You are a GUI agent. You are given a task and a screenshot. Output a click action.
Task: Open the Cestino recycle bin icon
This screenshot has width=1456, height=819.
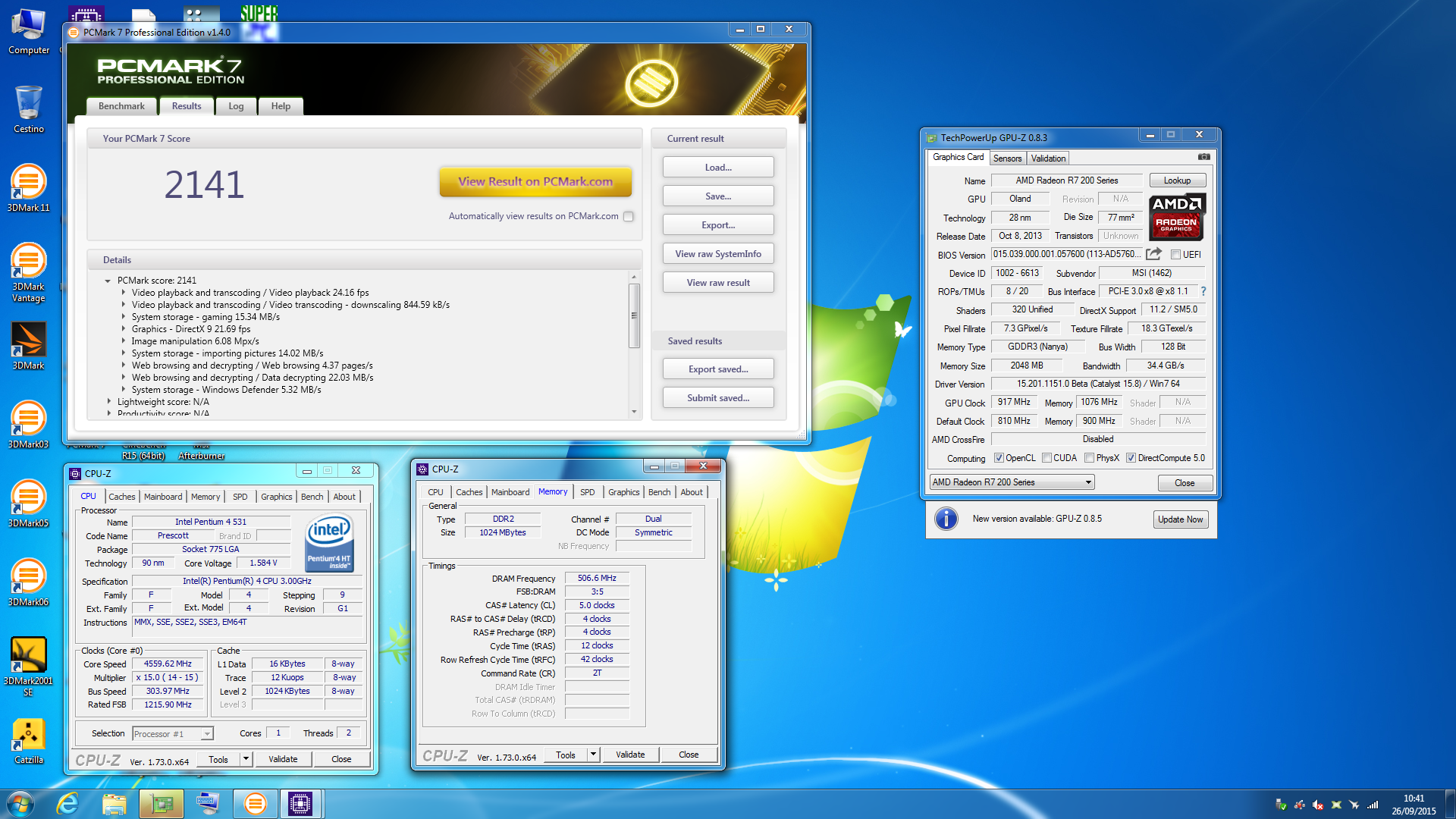[29, 109]
